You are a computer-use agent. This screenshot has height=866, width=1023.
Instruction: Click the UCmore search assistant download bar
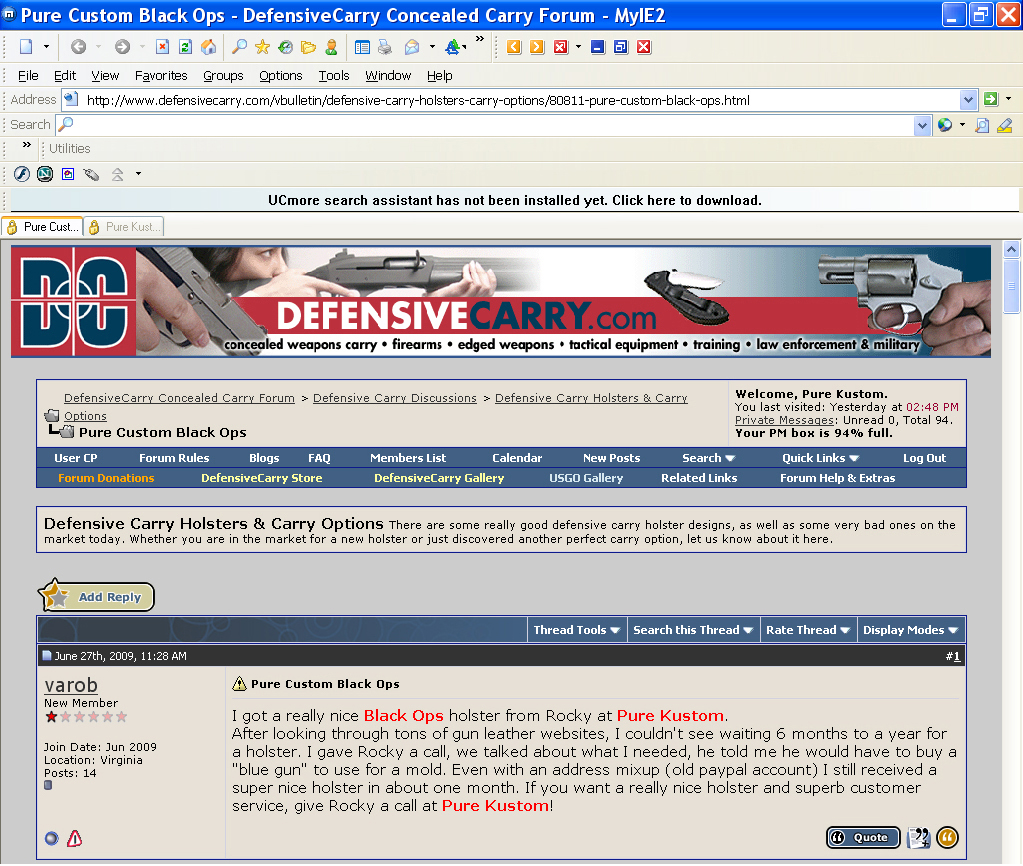click(515, 200)
